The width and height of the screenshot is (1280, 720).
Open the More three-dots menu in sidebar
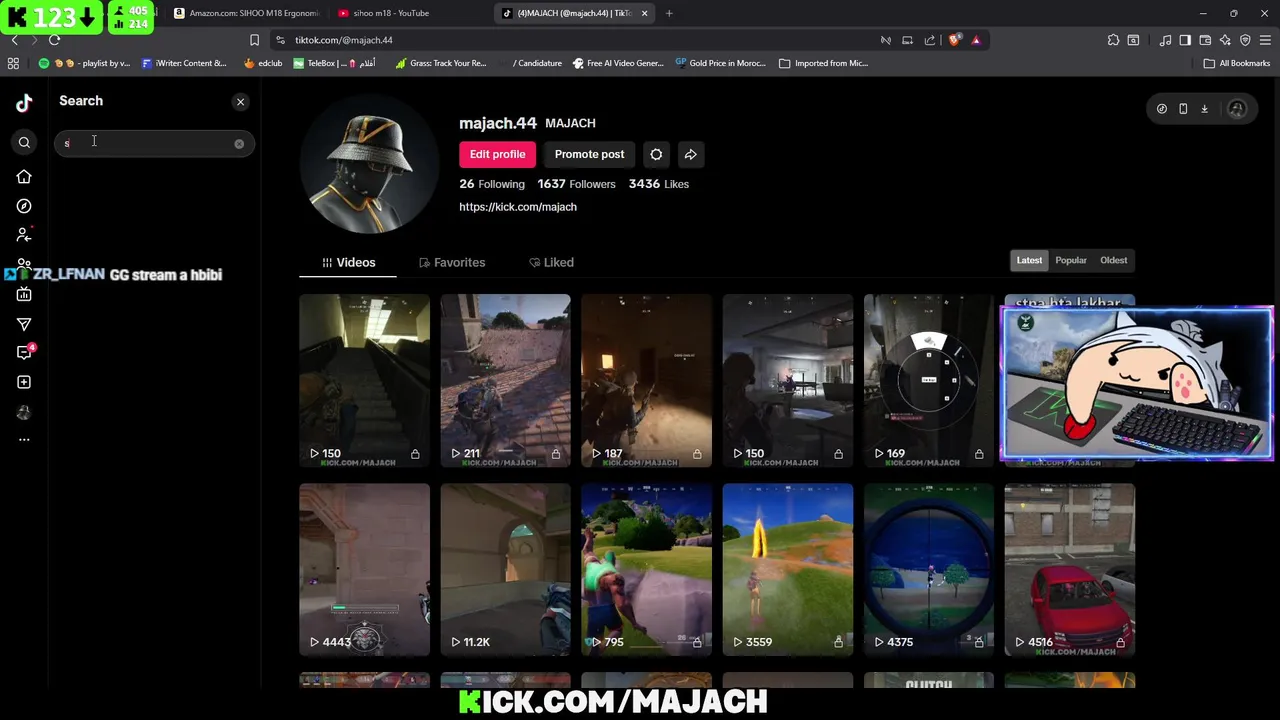[x=24, y=440]
